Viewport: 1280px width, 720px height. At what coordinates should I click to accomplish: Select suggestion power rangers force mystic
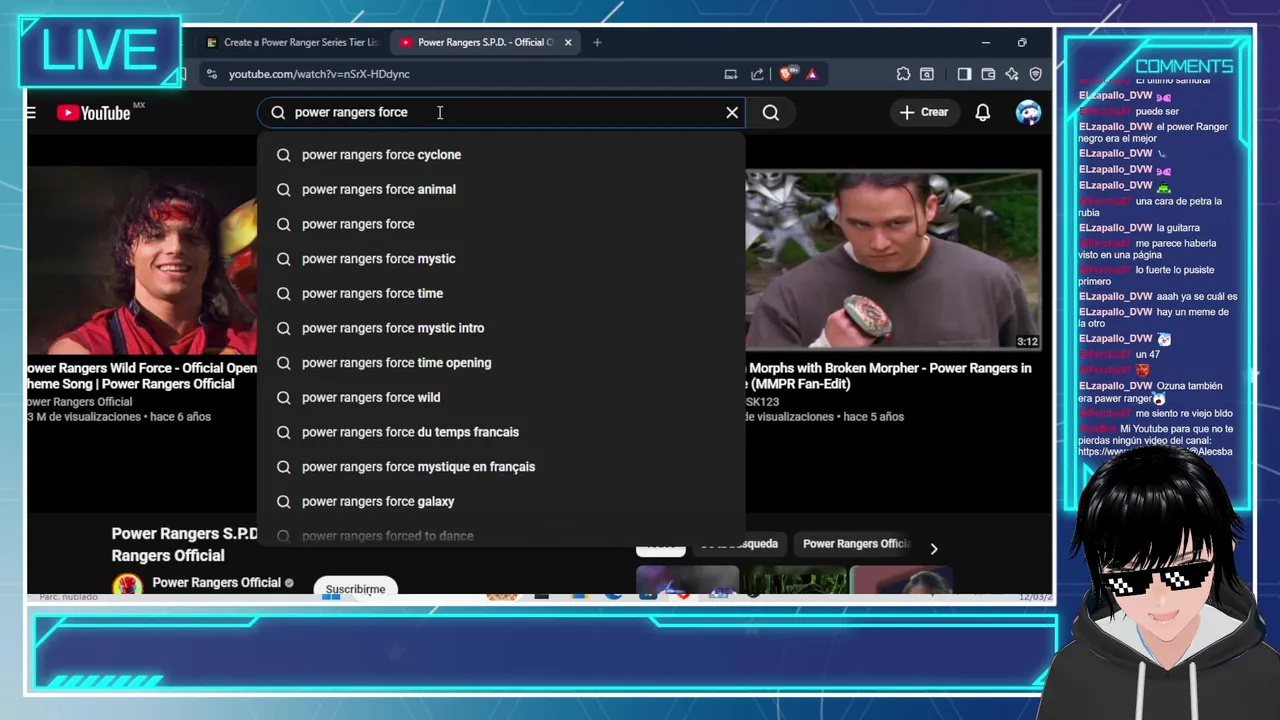click(501, 259)
